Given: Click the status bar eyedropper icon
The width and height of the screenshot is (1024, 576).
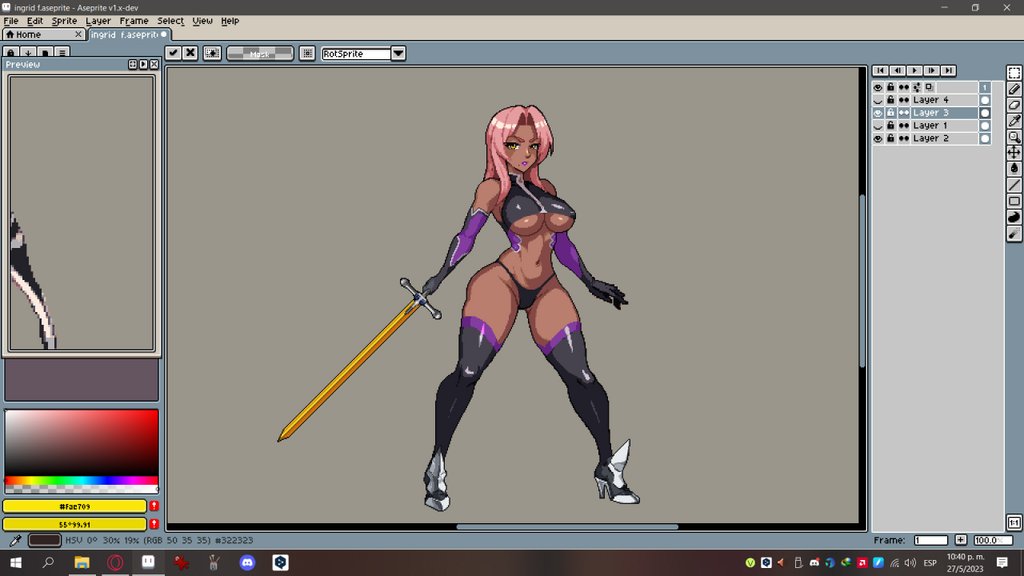Looking at the screenshot, I should [15, 540].
